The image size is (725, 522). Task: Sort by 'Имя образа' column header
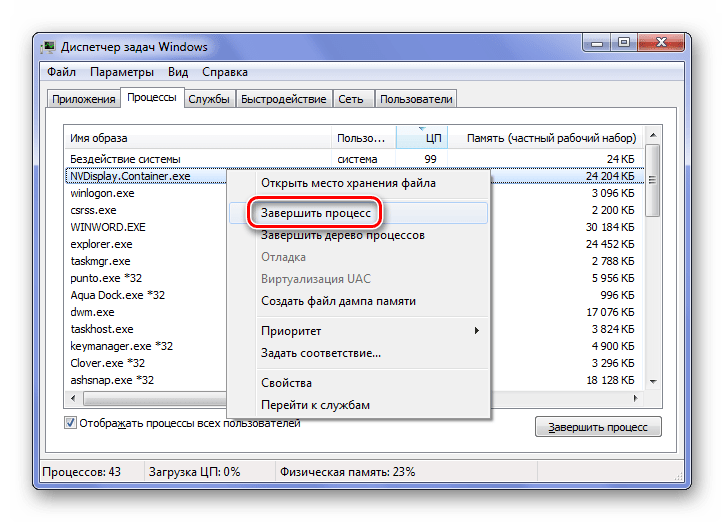pos(197,138)
